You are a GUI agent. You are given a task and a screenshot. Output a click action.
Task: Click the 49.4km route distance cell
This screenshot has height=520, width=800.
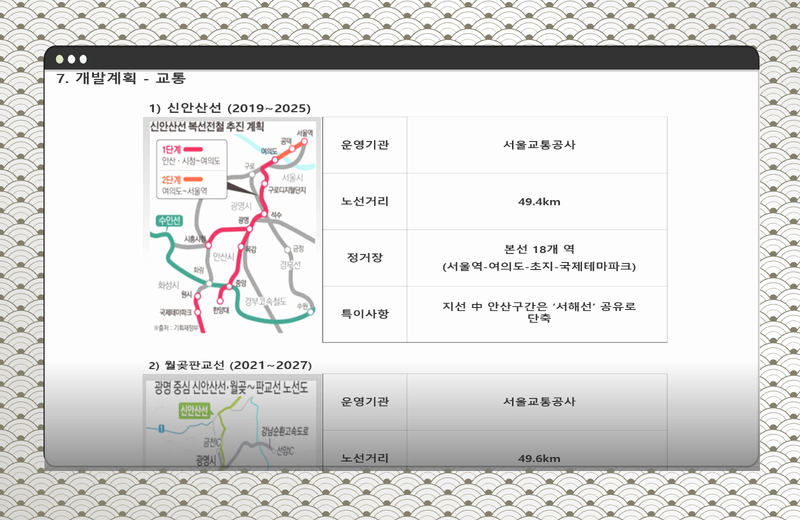tap(539, 202)
